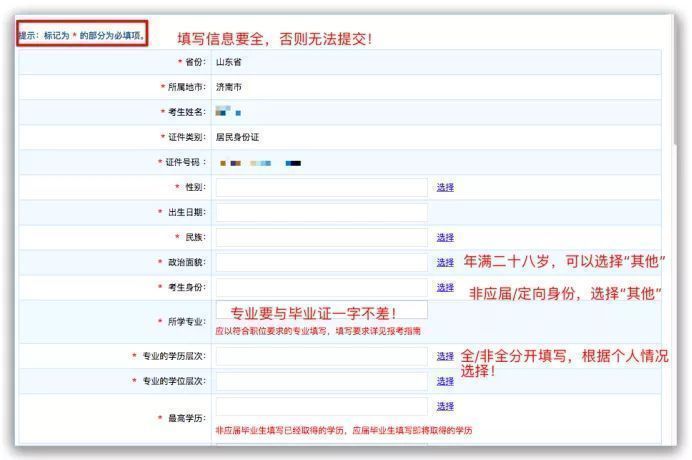Click the 提示：标记为*的部分为必填项 notice
The height and width of the screenshot is (460, 692).
click(x=82, y=35)
